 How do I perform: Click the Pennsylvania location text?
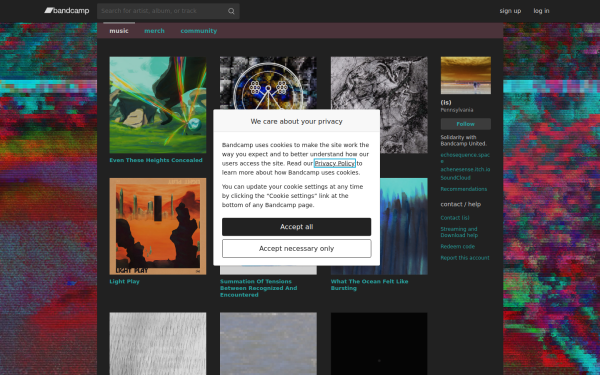click(x=457, y=110)
